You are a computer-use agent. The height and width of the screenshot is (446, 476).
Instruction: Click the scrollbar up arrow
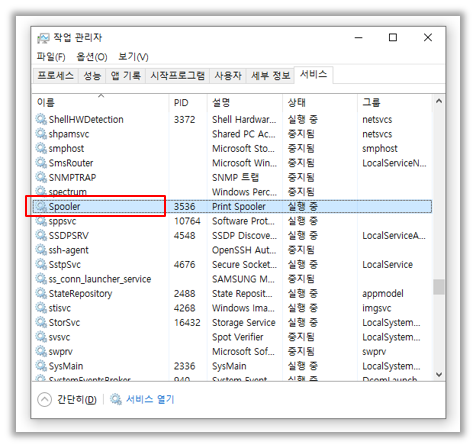439,101
